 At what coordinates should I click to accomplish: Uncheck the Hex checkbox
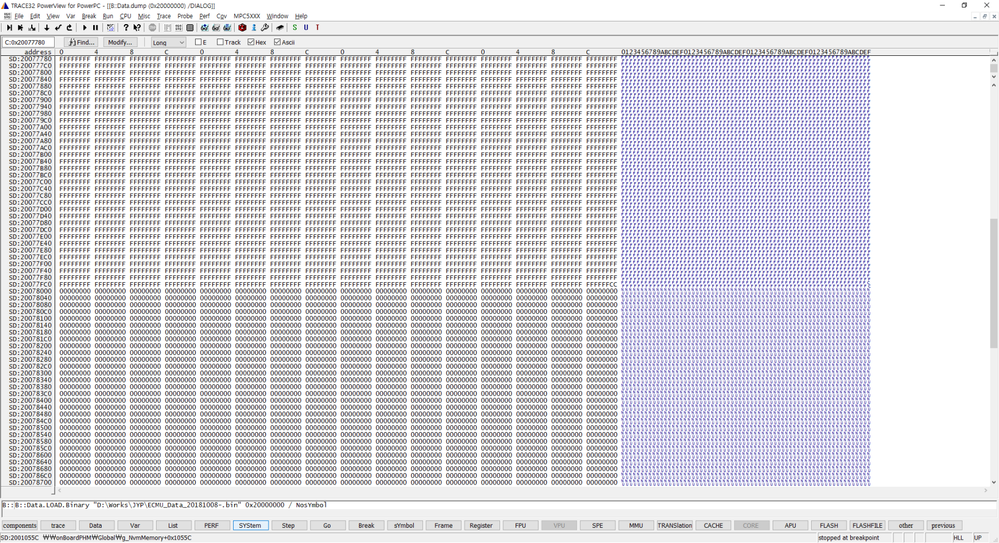click(x=251, y=42)
